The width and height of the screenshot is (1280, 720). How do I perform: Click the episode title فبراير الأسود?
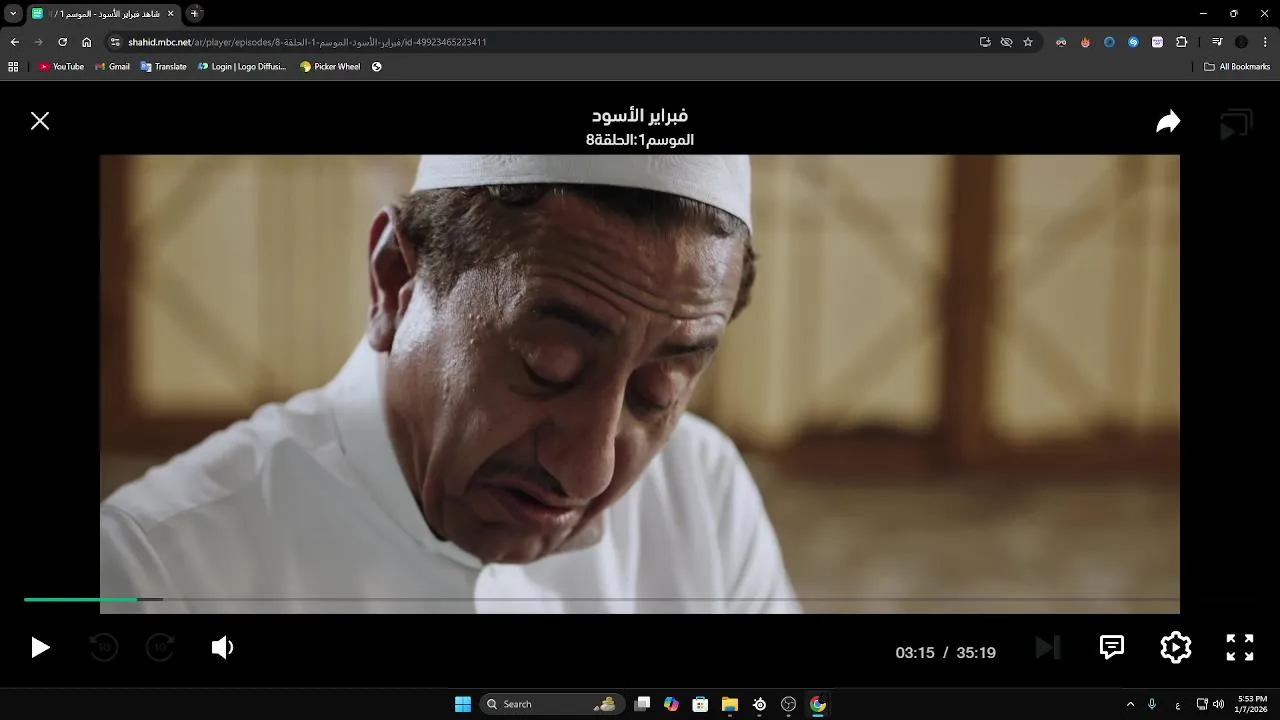point(640,116)
